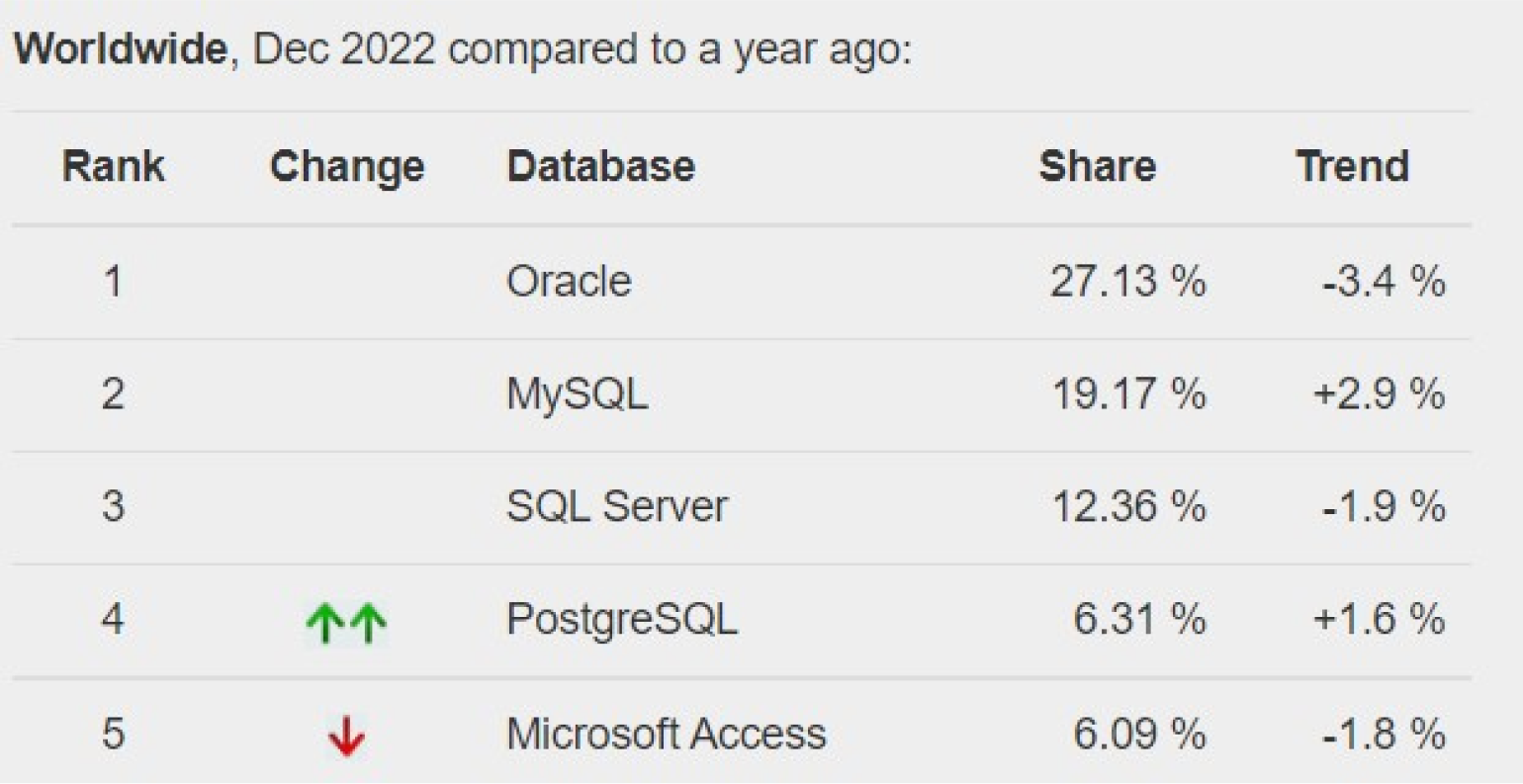This screenshot has width=1523, height=784.
Task: Click Oracle's -3.4 % trend value
Action: click(x=1384, y=282)
